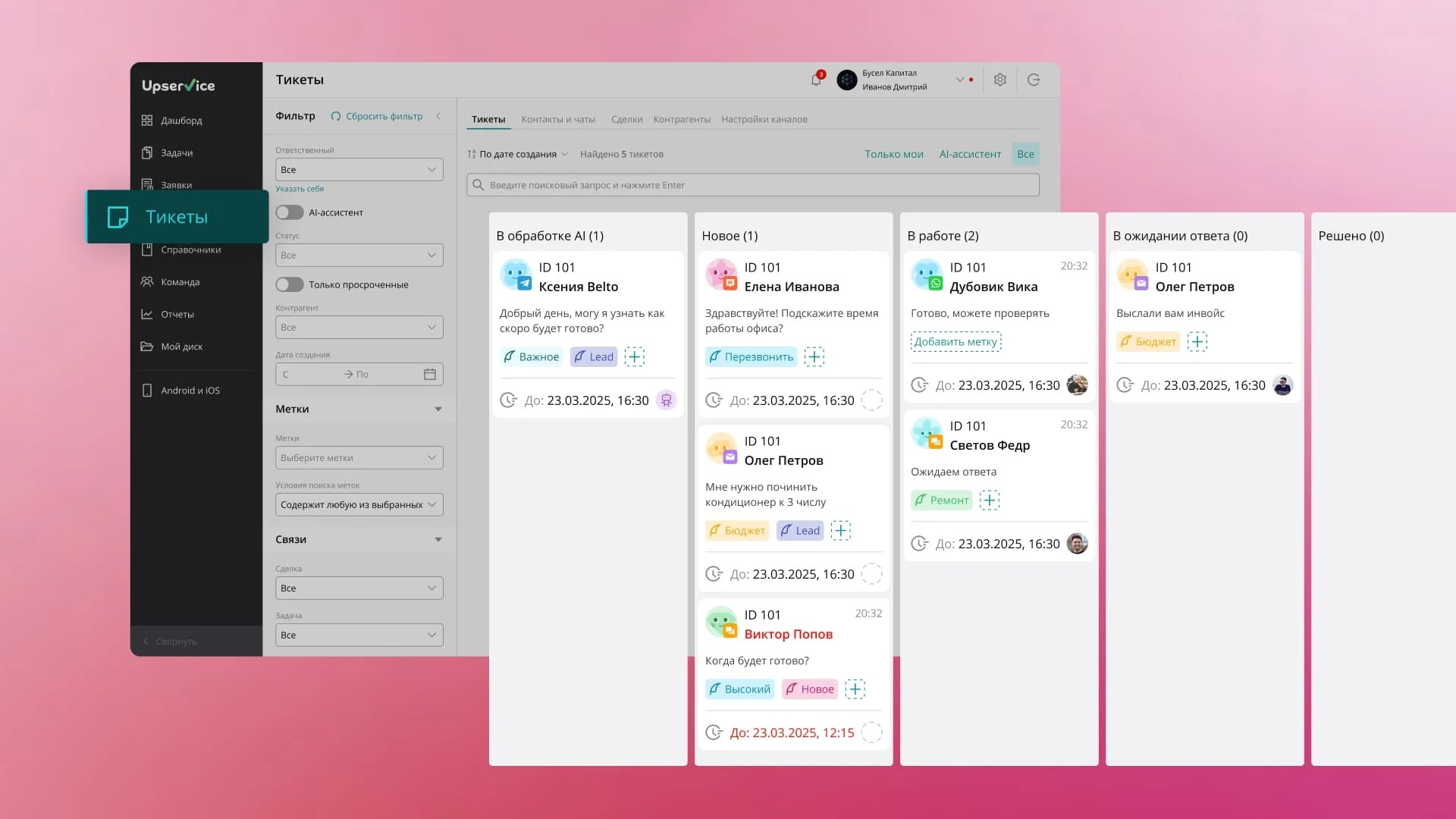Open settings via the gear icon
Screen dimensions: 1456x819
[999, 80]
